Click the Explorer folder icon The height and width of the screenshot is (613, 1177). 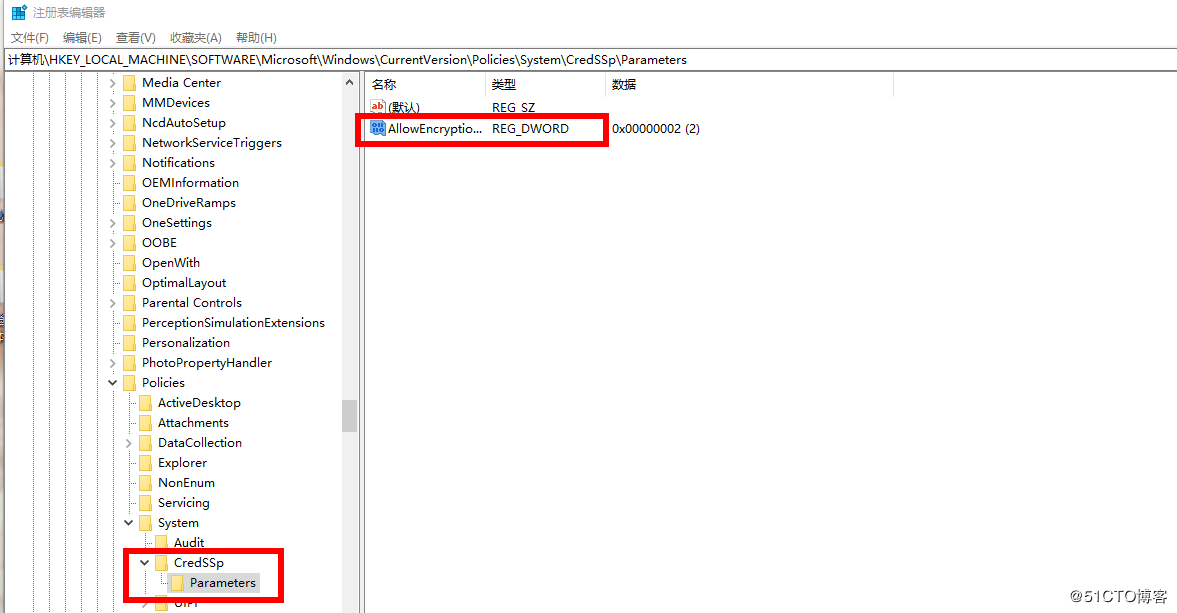(x=145, y=463)
